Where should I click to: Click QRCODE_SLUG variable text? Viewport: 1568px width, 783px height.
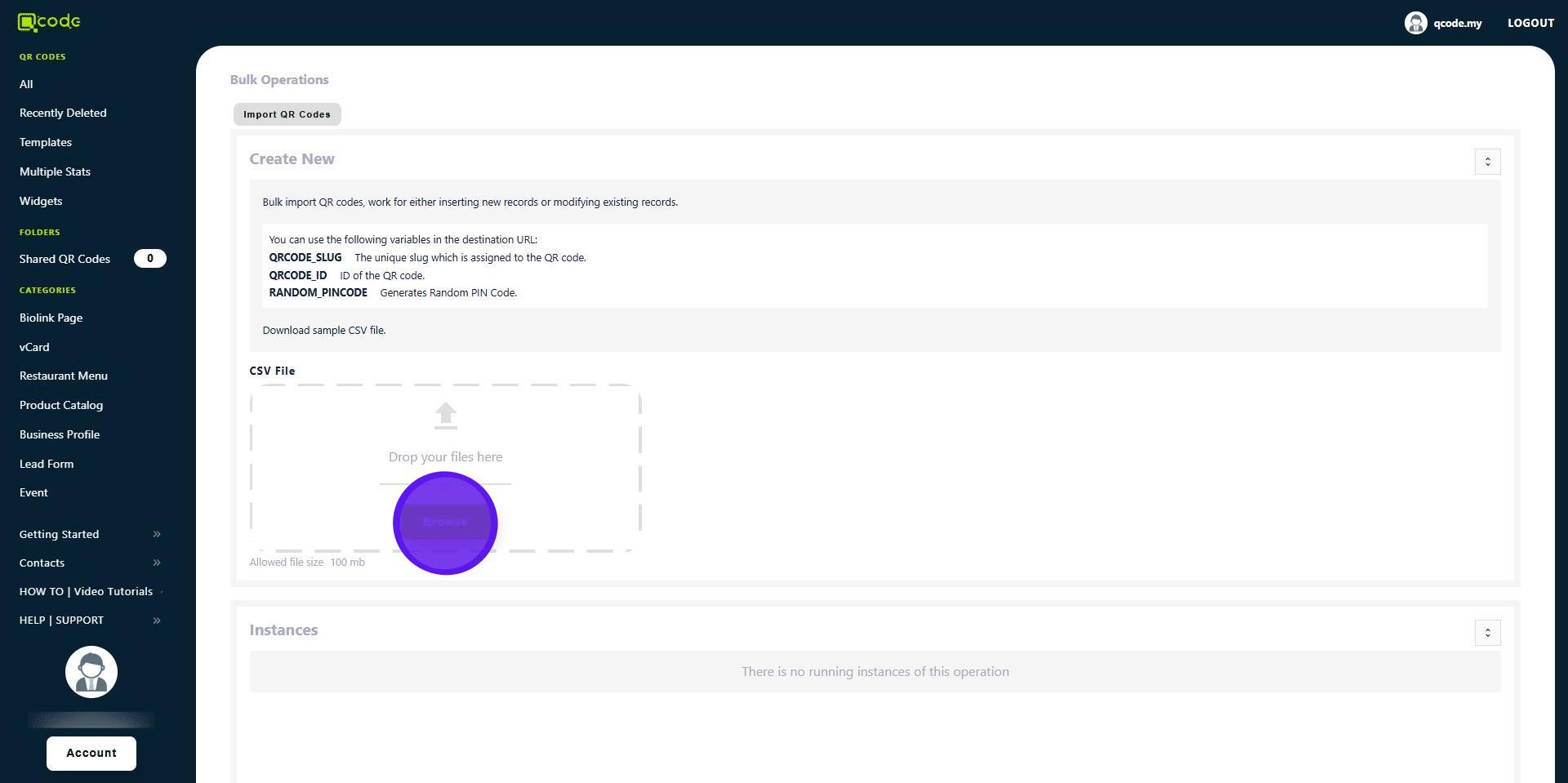305,258
